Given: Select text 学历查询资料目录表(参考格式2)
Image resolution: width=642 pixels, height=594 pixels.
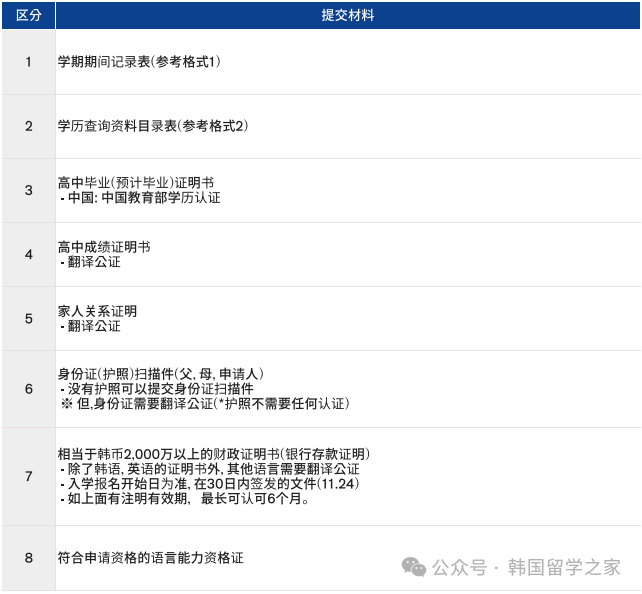Looking at the screenshot, I should pyautogui.click(x=153, y=126).
